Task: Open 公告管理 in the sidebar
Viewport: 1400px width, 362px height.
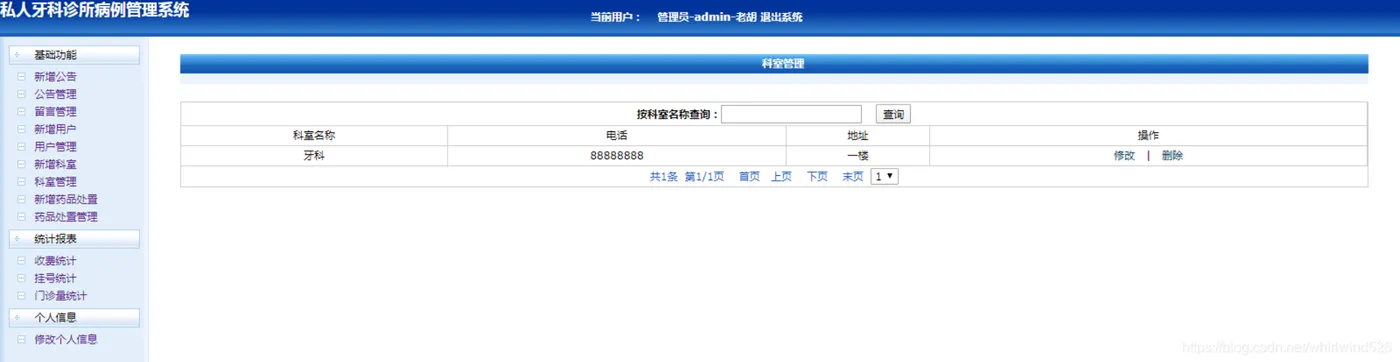Action: [x=55, y=94]
